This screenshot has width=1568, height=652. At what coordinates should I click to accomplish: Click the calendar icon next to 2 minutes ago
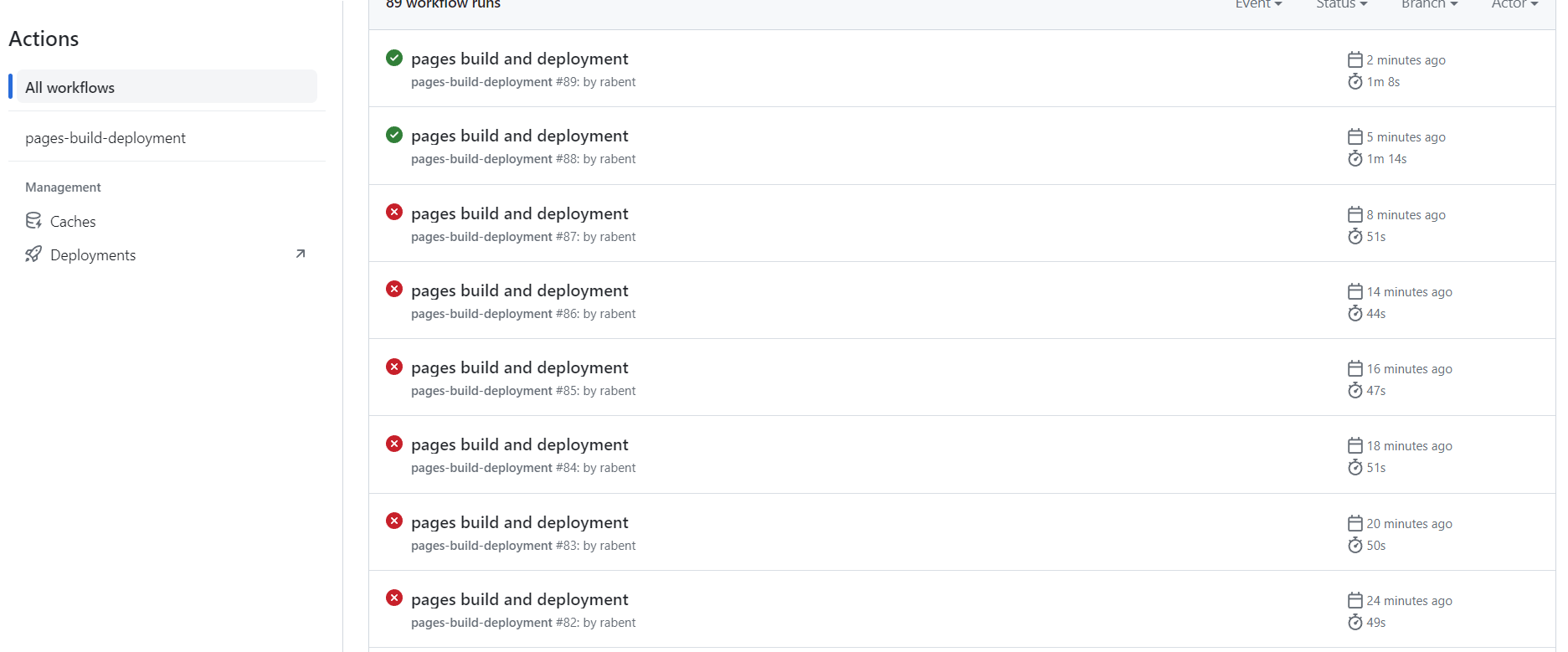coord(1355,59)
